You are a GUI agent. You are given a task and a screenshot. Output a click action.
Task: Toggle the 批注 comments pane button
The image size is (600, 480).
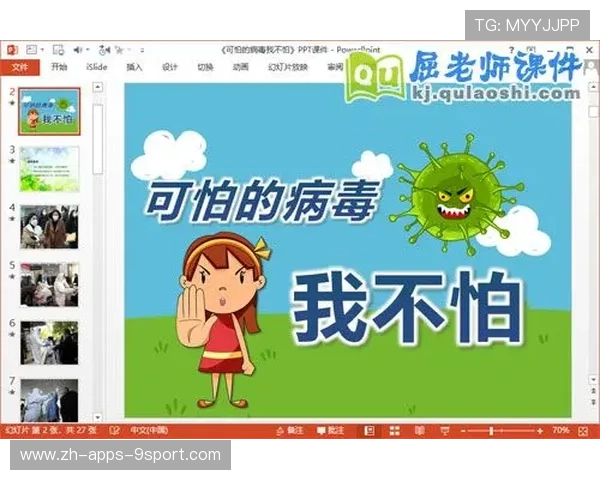pyautogui.click(x=331, y=431)
